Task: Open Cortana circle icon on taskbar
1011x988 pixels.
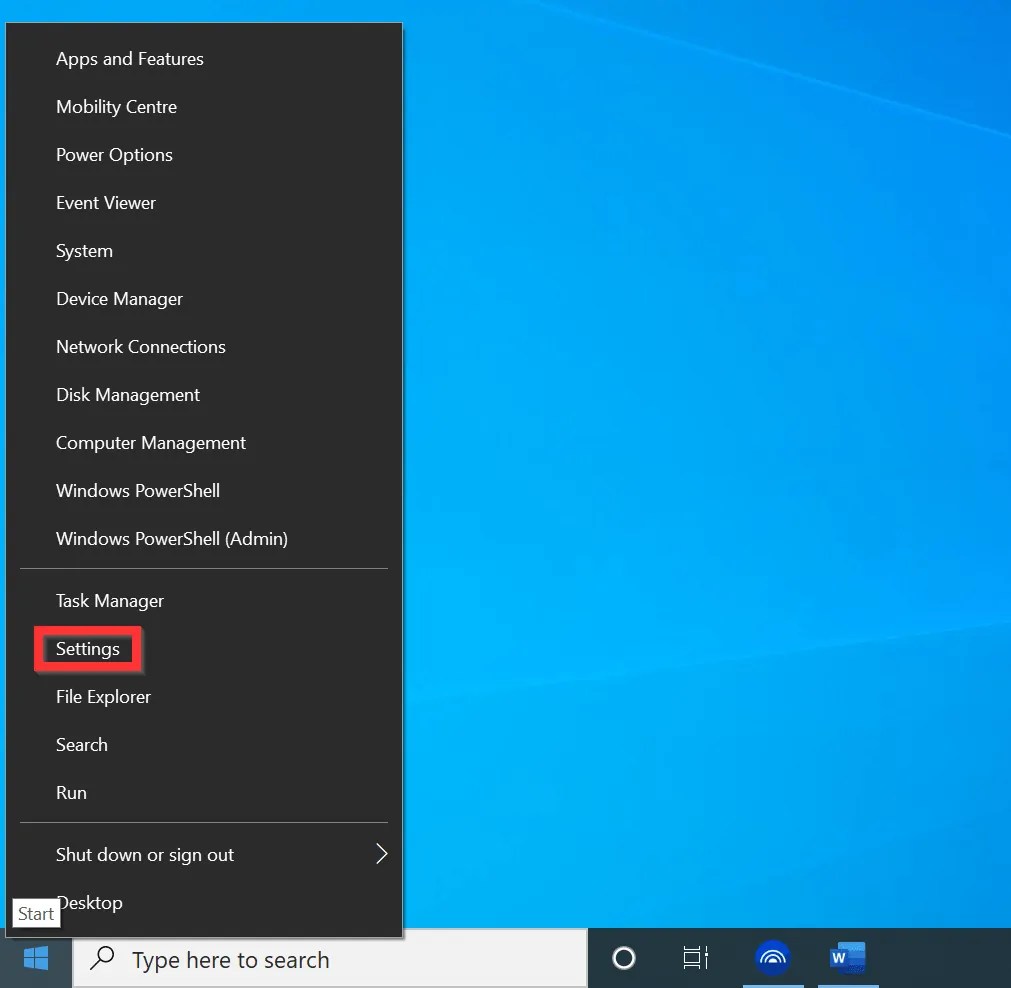Action: tap(623, 958)
